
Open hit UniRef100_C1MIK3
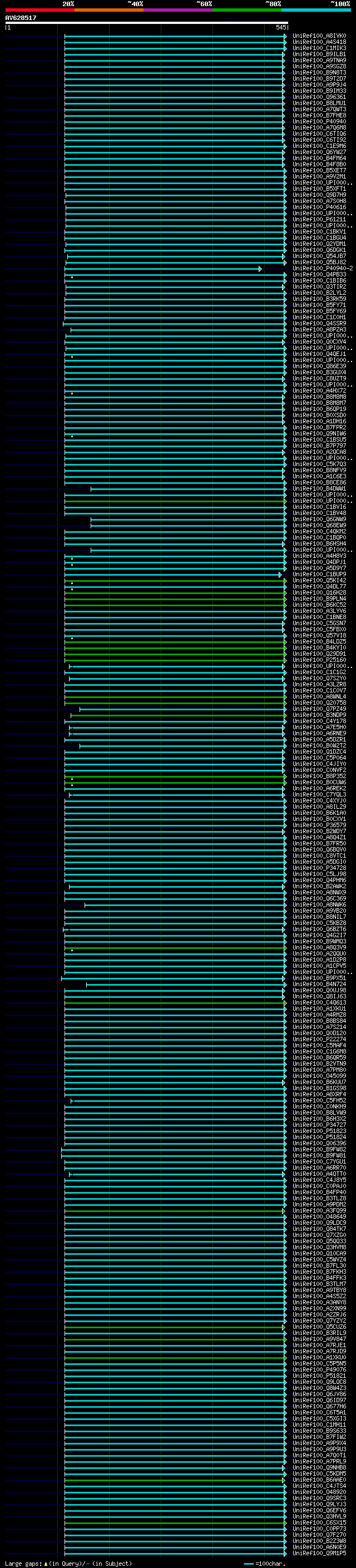click(319, 48)
